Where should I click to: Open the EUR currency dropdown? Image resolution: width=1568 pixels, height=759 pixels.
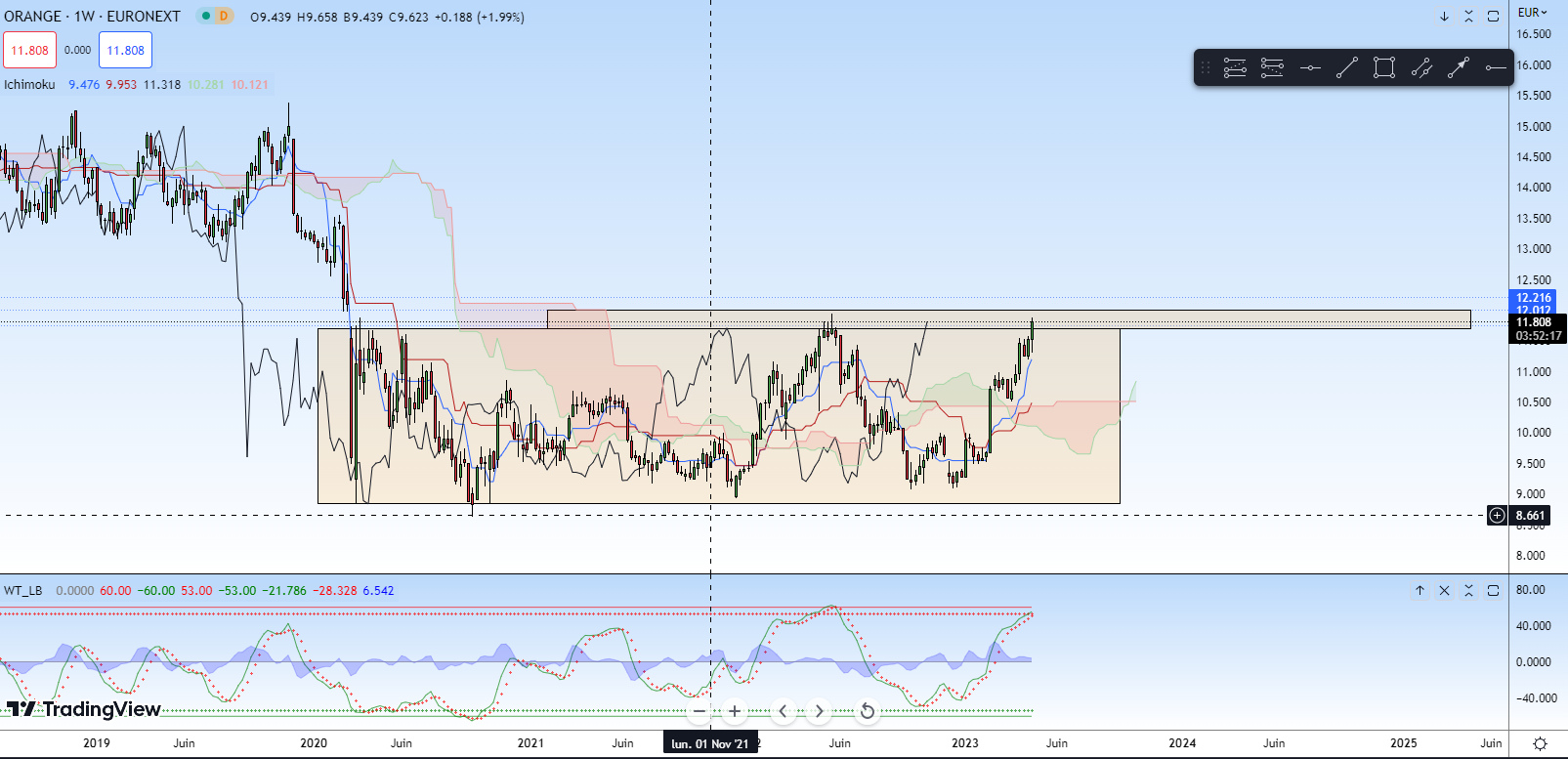pyautogui.click(x=1532, y=13)
